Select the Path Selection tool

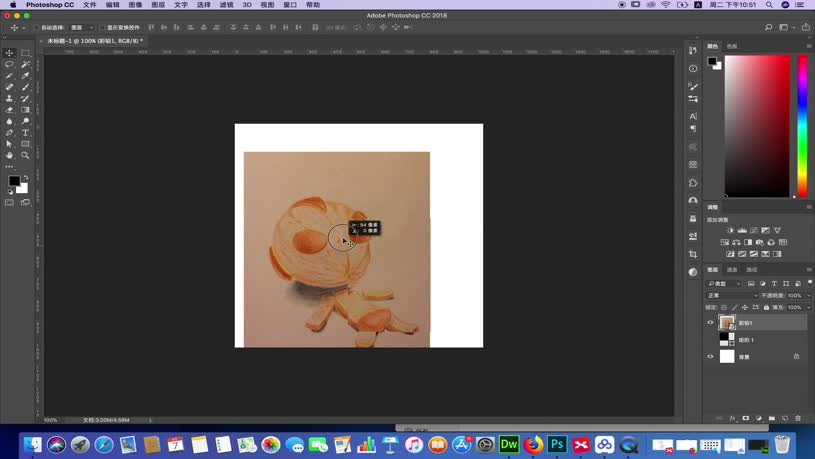tap(9, 144)
